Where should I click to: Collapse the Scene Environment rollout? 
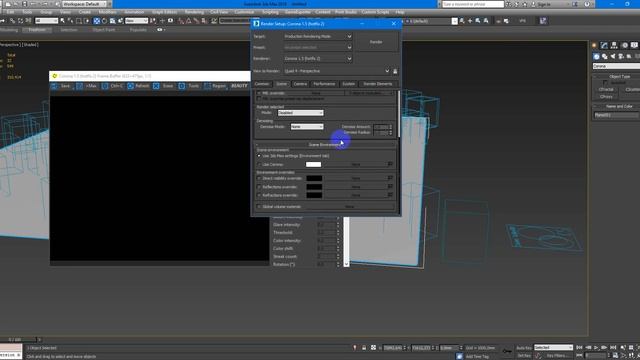[x=325, y=144]
